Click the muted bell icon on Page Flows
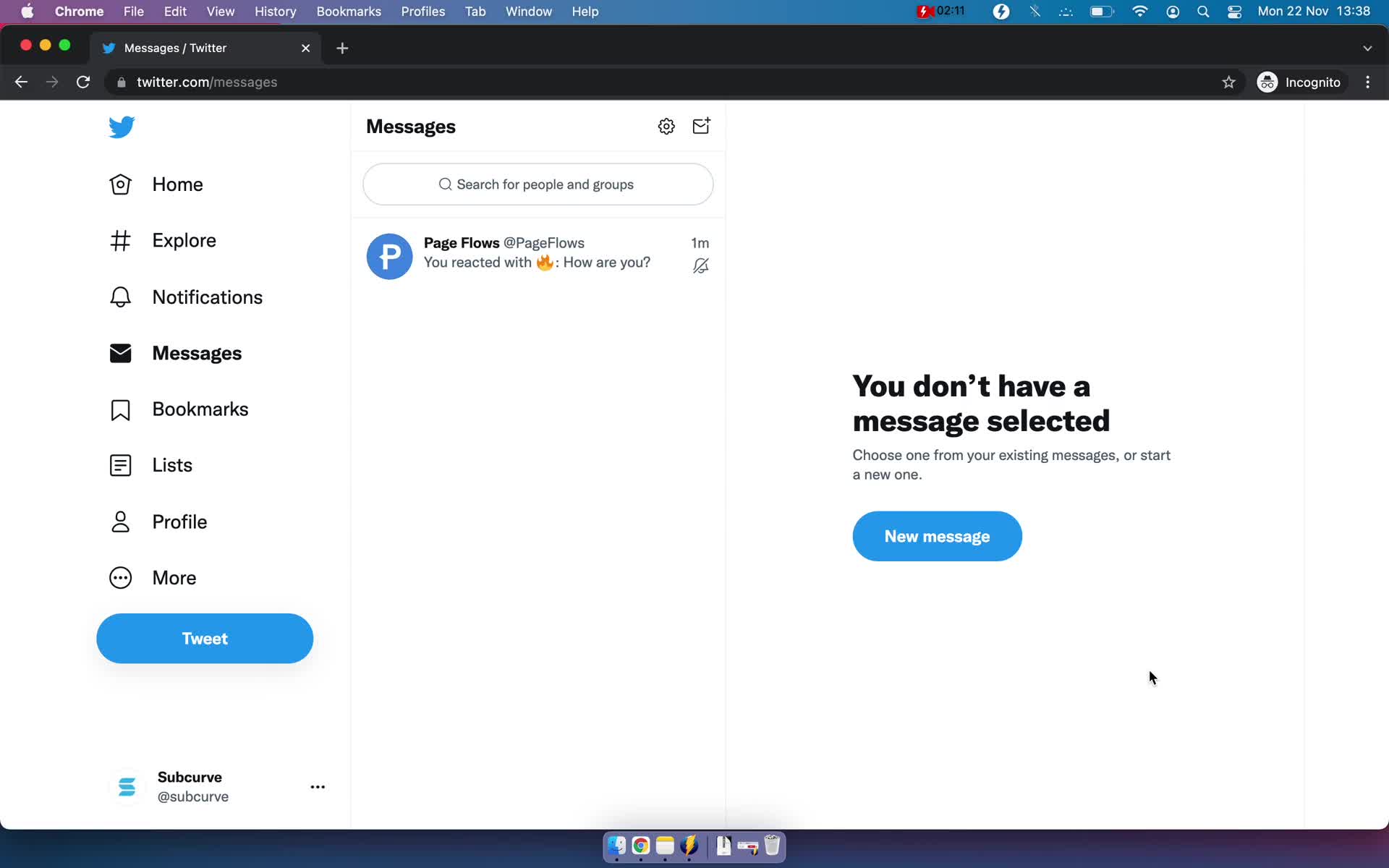The height and width of the screenshot is (868, 1389). [700, 266]
